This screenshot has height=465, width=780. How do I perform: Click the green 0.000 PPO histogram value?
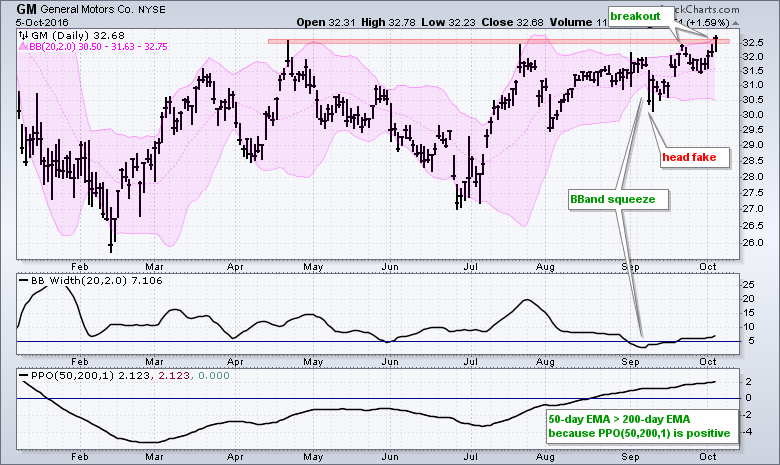click(214, 375)
